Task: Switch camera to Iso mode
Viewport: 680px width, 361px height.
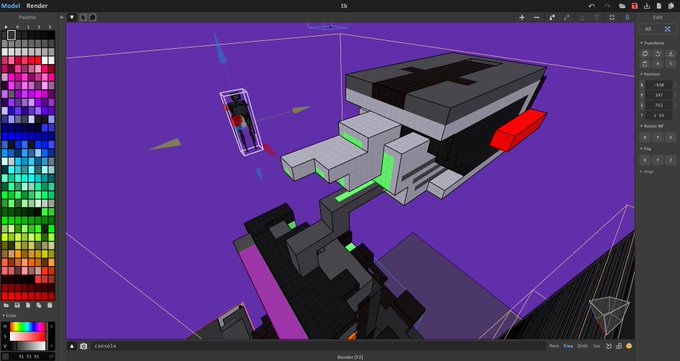Action: coord(597,346)
